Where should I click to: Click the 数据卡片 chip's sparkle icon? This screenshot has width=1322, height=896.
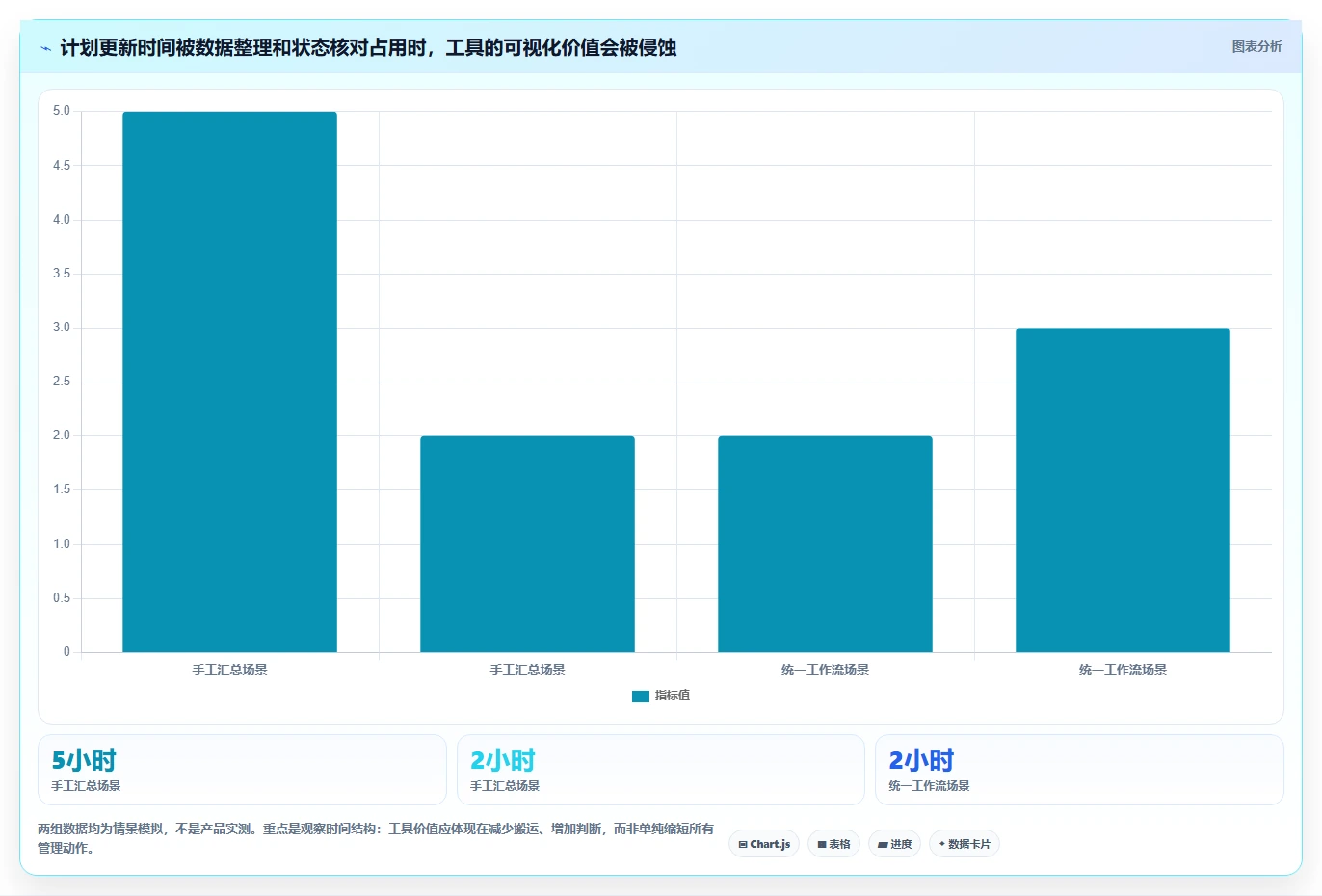(942, 844)
